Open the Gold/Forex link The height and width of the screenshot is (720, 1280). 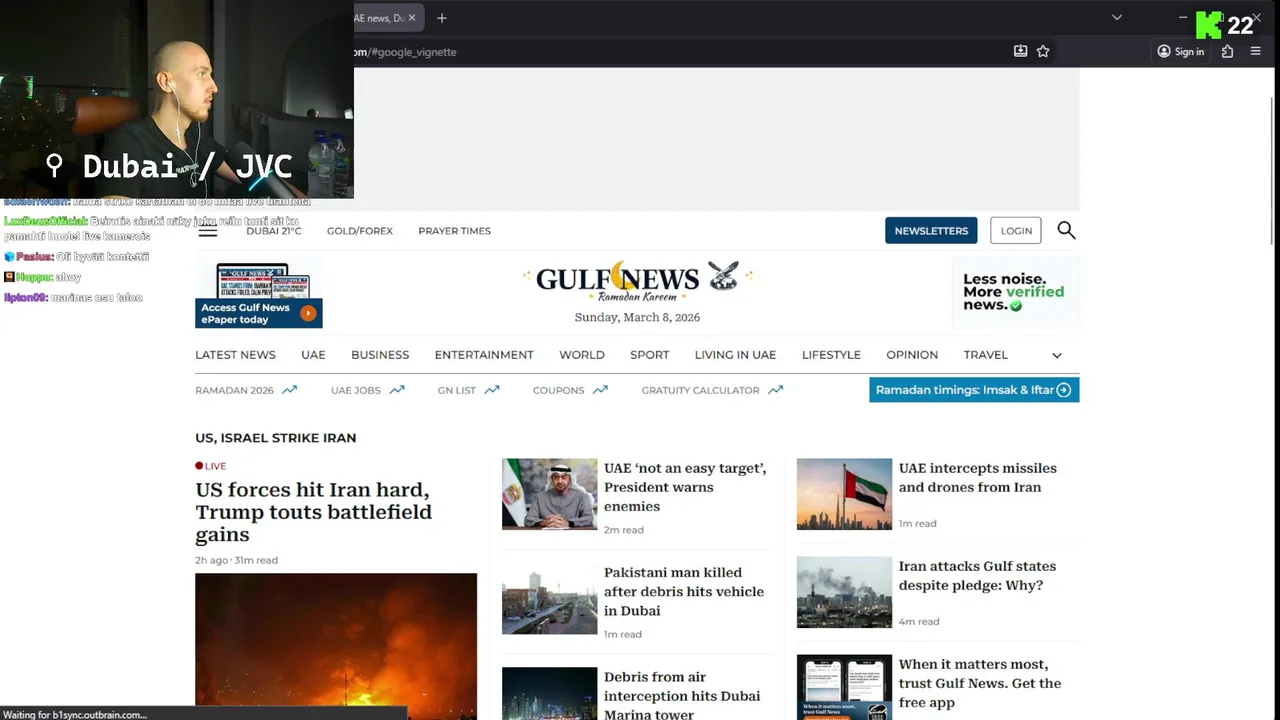[x=359, y=231]
